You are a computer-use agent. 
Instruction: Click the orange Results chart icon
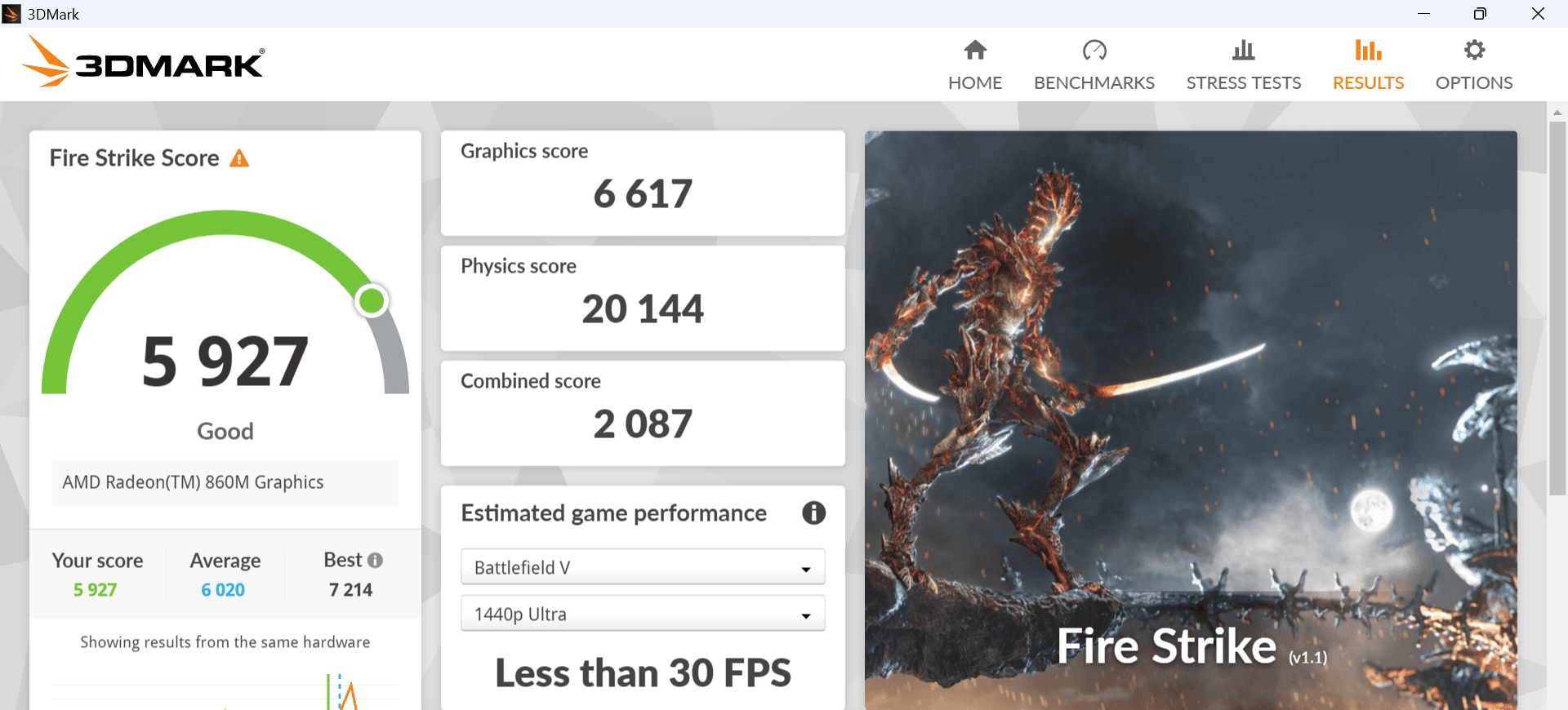tap(1368, 51)
